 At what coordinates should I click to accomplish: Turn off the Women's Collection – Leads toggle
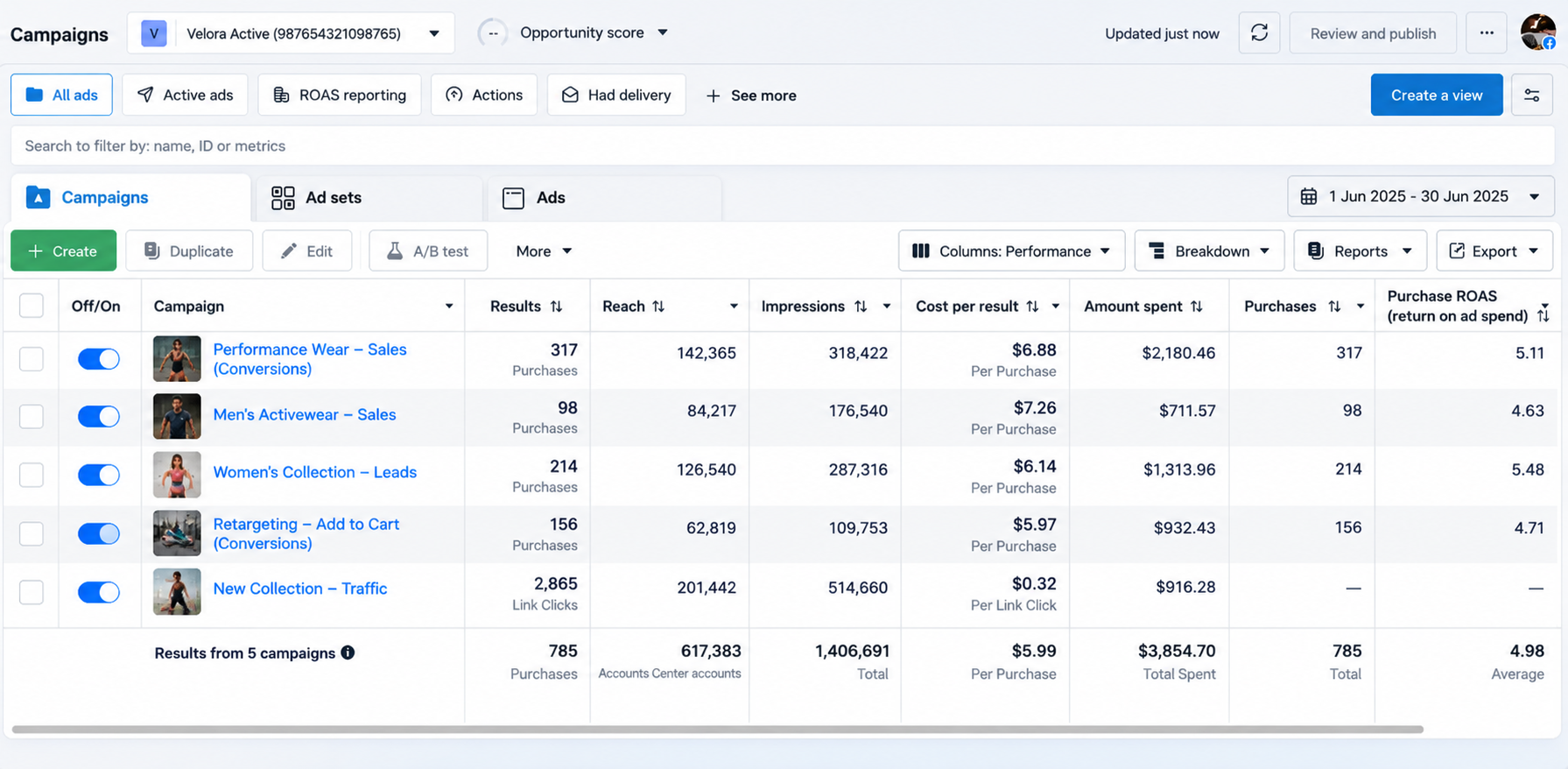[98, 475]
